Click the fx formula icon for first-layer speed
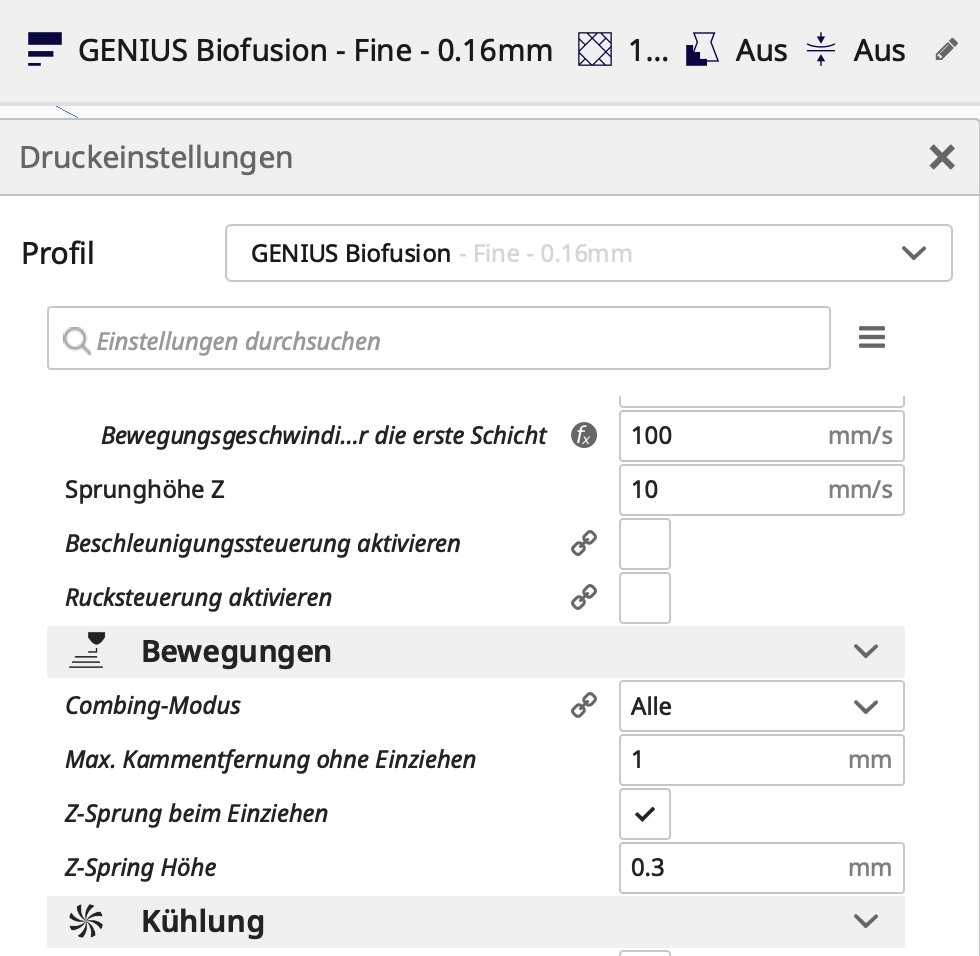Screen dimensions: 980x956 (x=584, y=436)
